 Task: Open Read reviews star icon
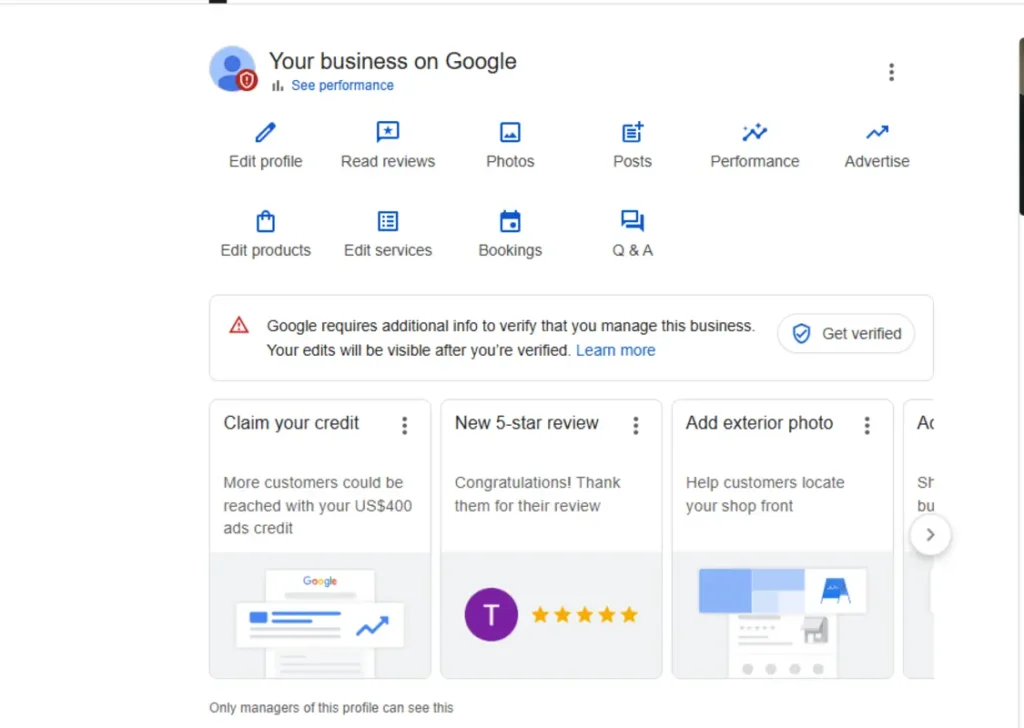(x=388, y=132)
